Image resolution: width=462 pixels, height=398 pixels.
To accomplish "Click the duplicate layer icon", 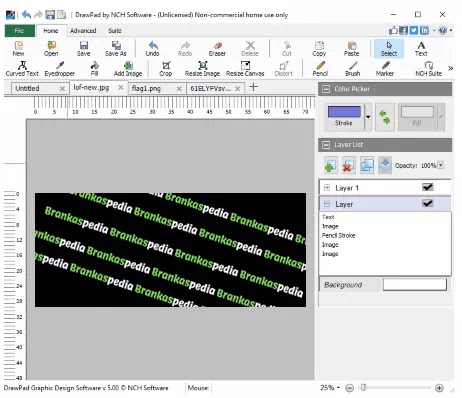I will coord(367,165).
